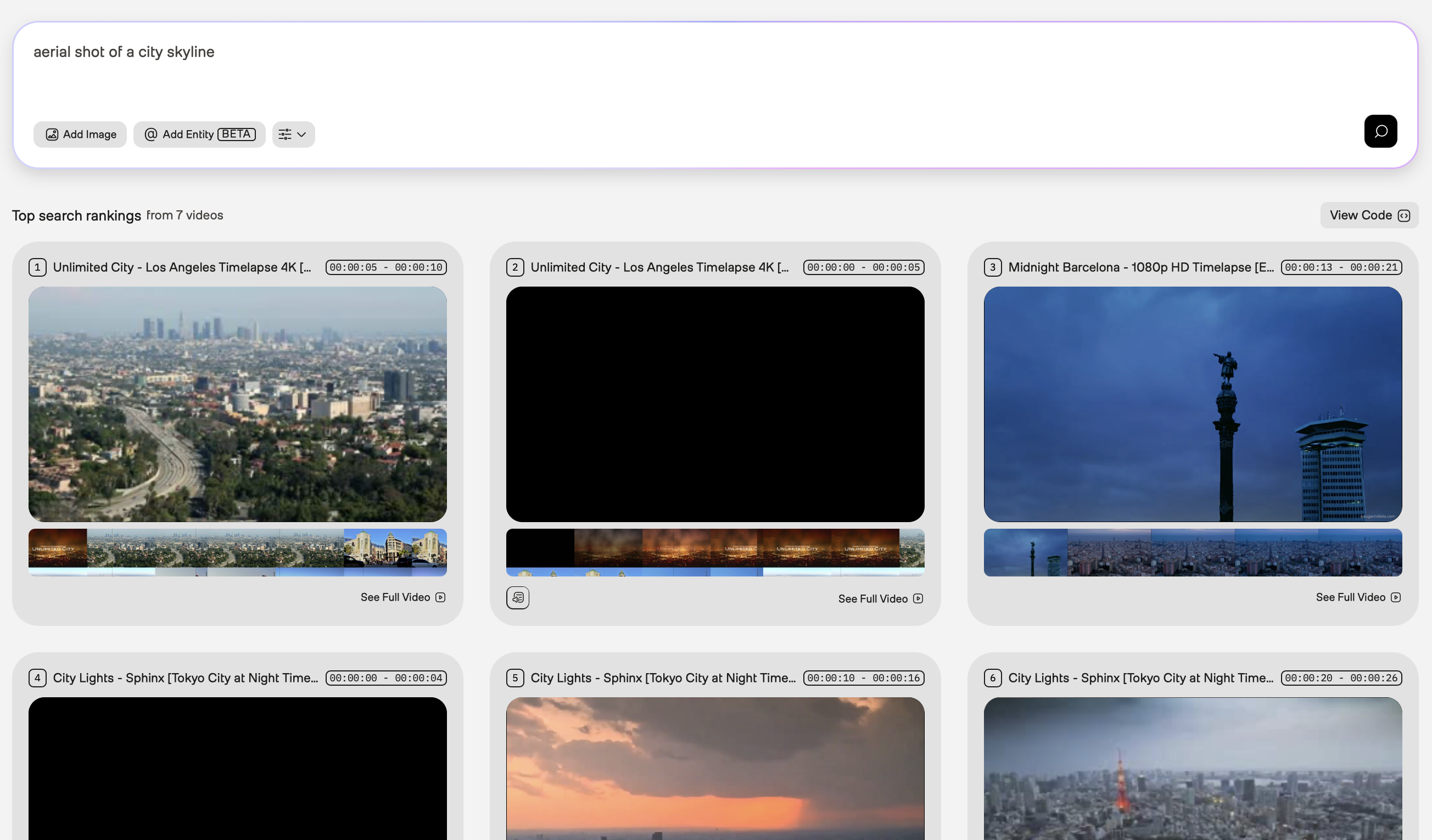
Task: Click the Add Image button
Action: click(80, 134)
